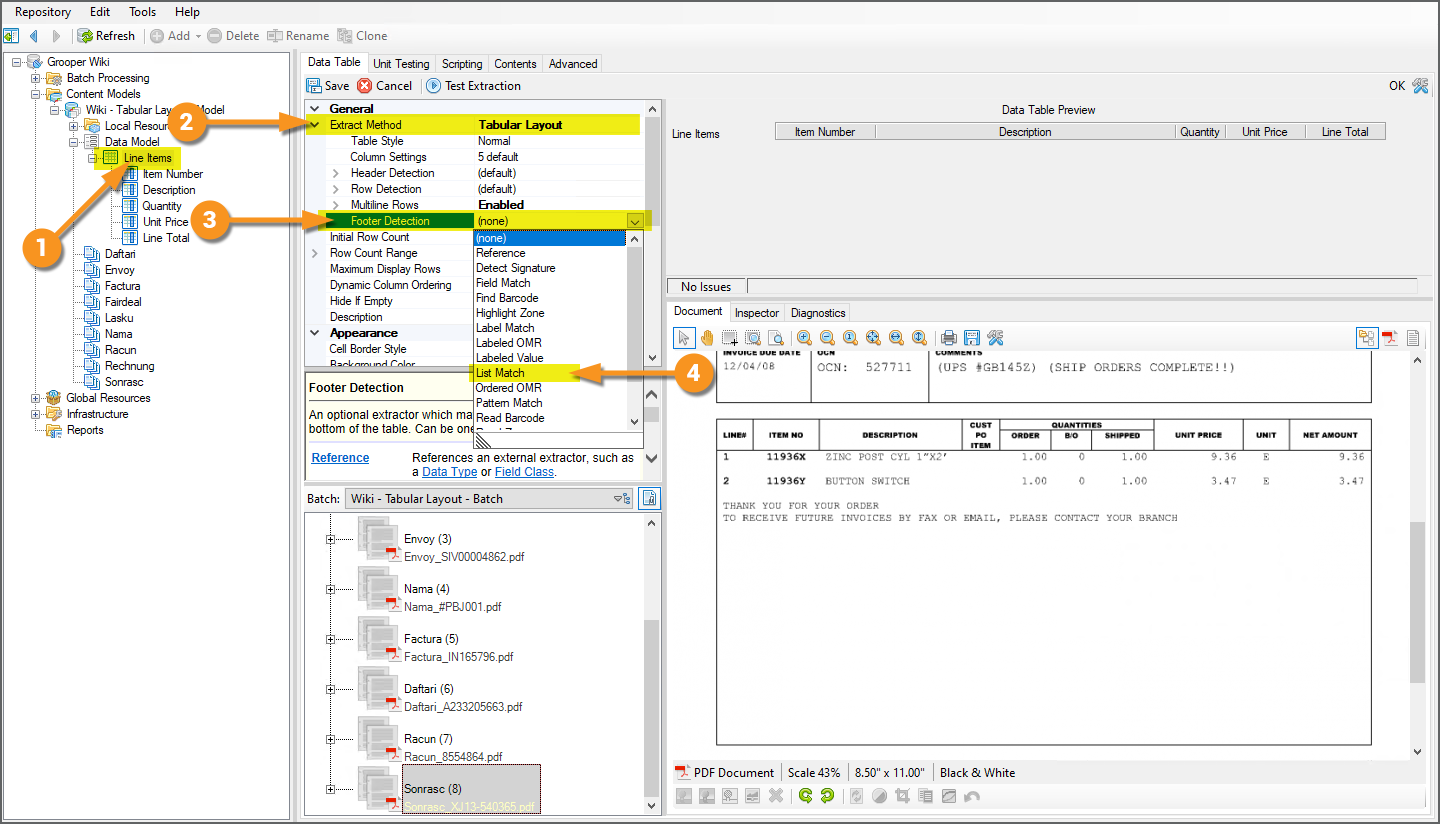
Task: Click the Reference help link
Action: click(x=340, y=458)
